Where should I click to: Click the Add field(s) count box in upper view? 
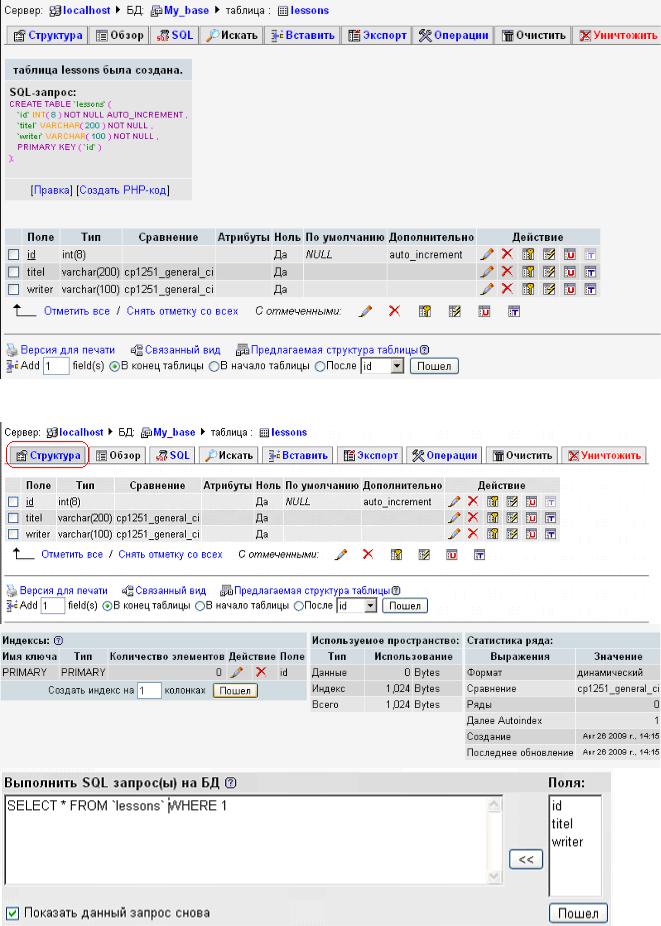[56, 366]
